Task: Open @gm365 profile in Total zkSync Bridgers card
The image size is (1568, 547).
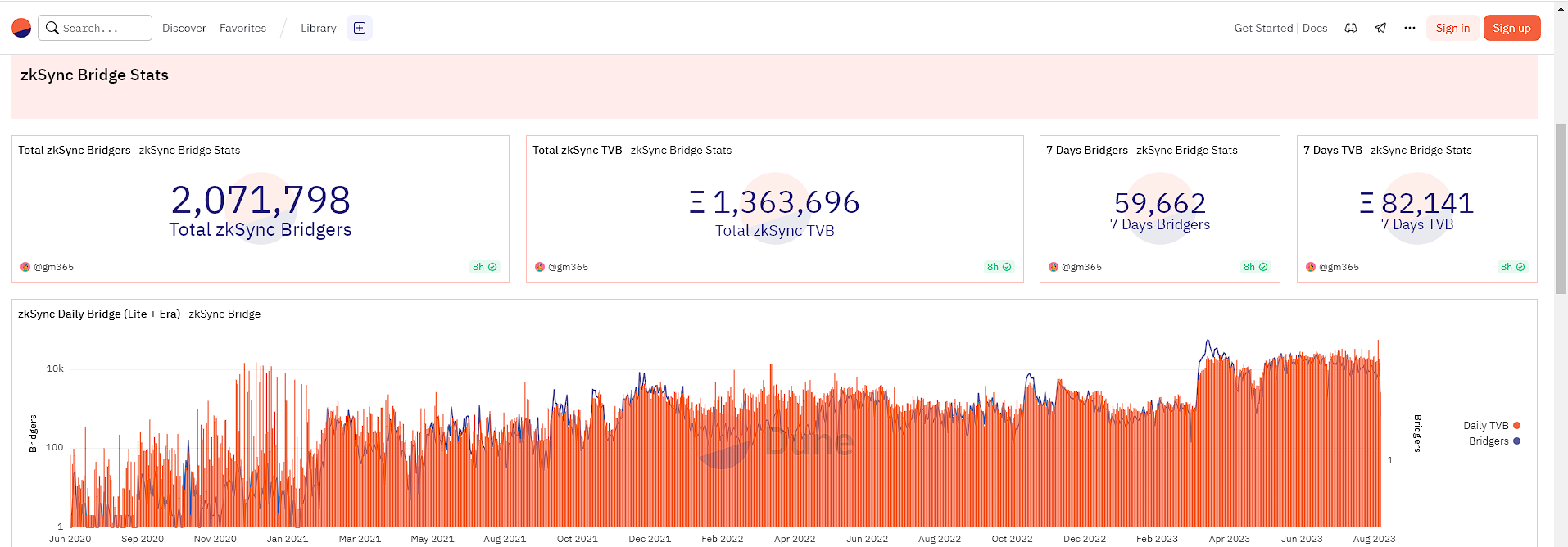Action: pos(53,267)
